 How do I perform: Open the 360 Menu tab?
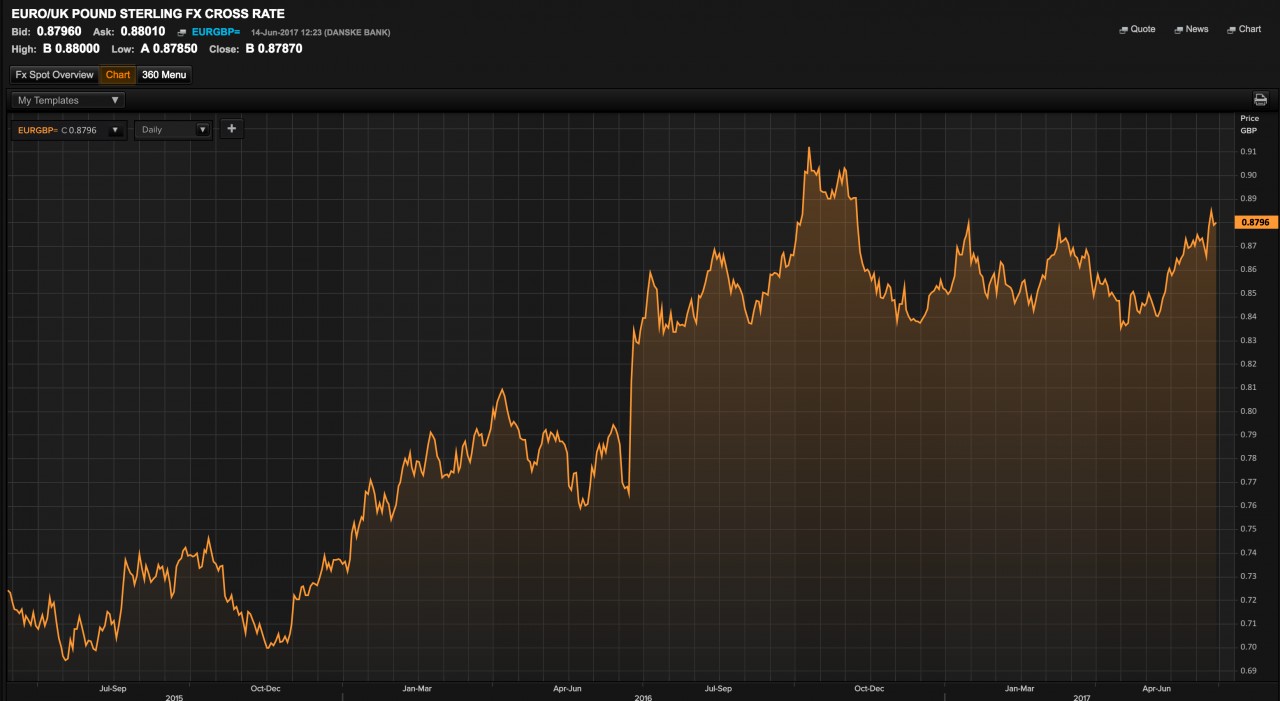tap(163, 75)
